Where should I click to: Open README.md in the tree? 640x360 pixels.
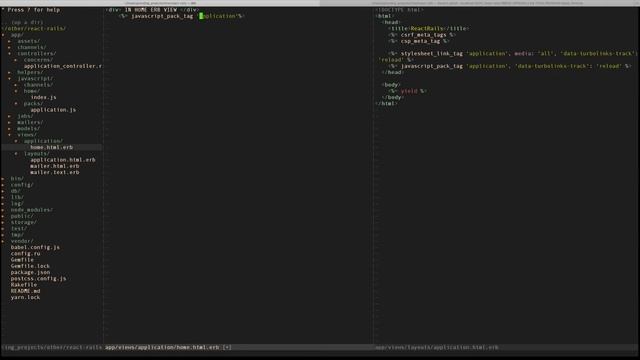coord(25,291)
